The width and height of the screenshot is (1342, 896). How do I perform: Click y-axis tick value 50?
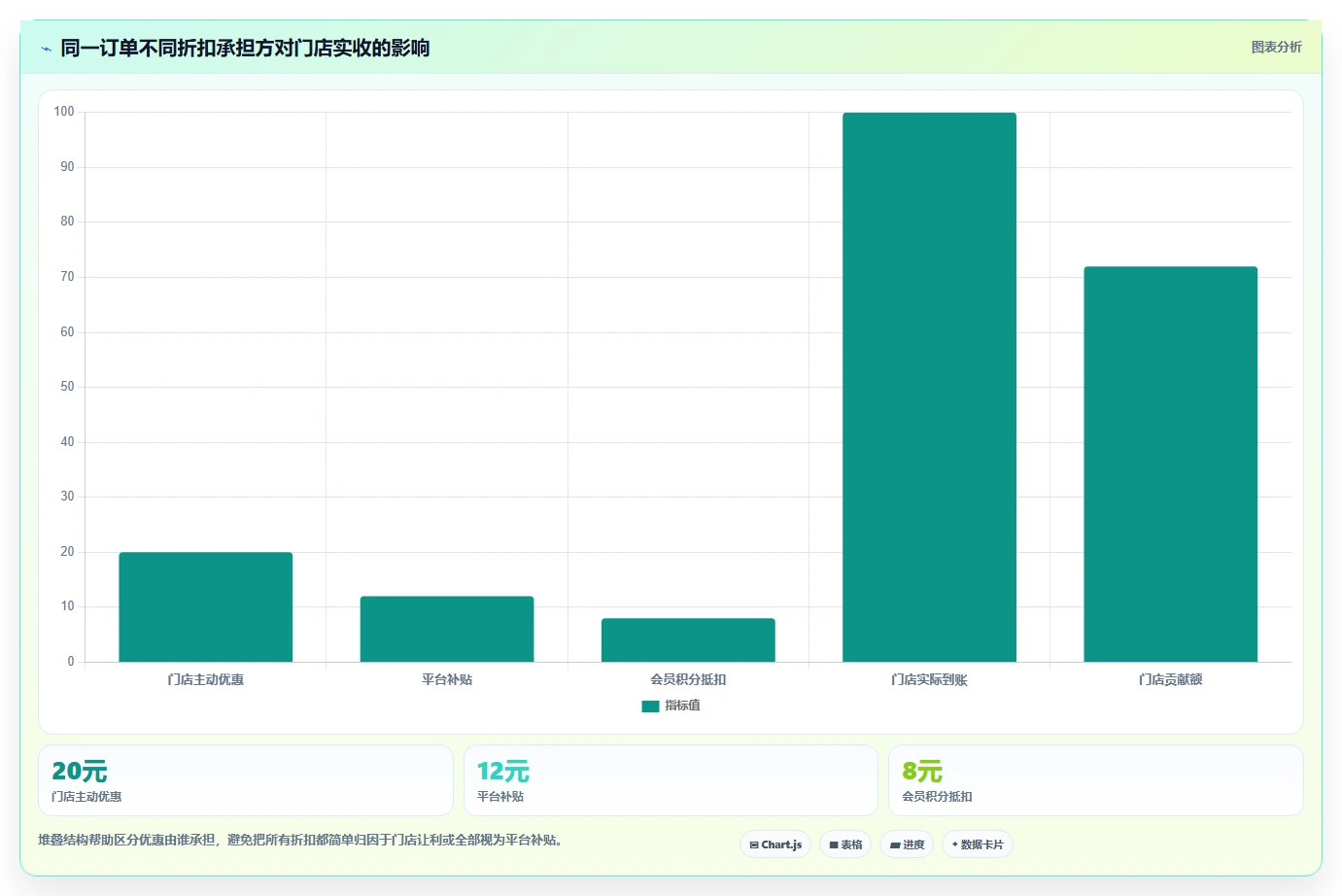67,387
